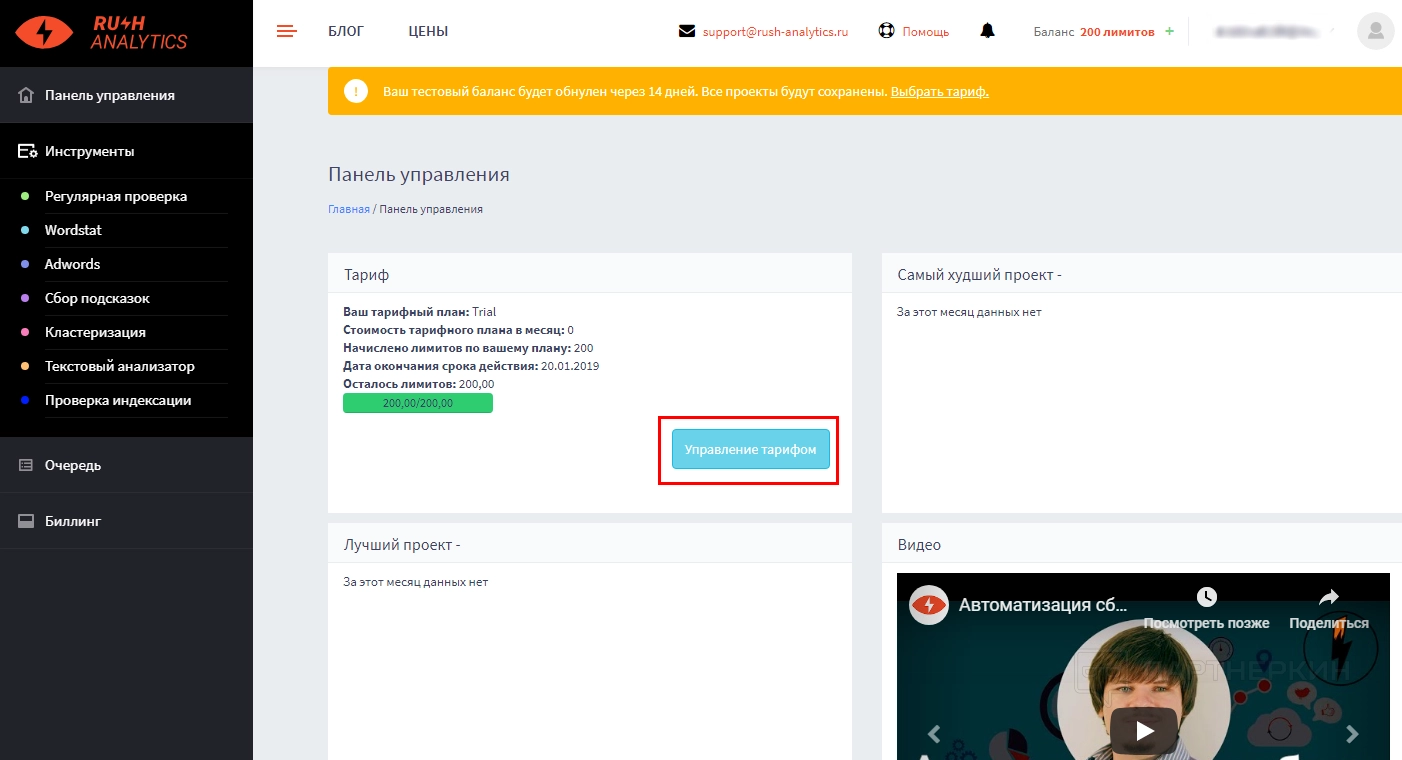
Task: Open the user avatar profile
Action: point(1375,31)
